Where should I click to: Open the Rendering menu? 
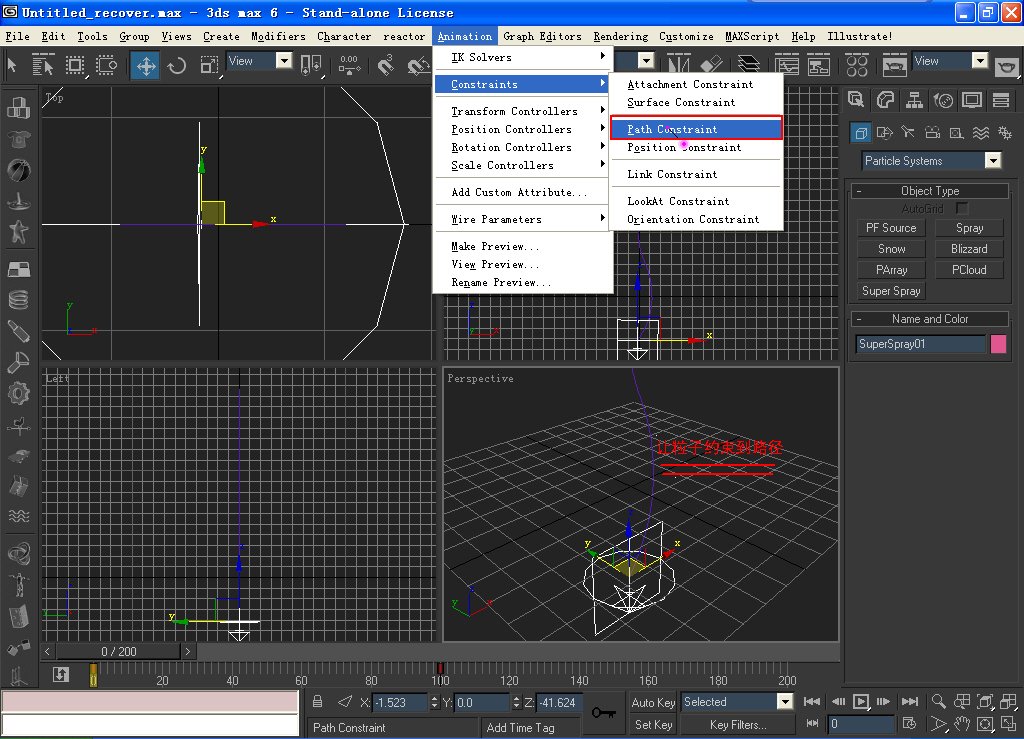tap(620, 37)
